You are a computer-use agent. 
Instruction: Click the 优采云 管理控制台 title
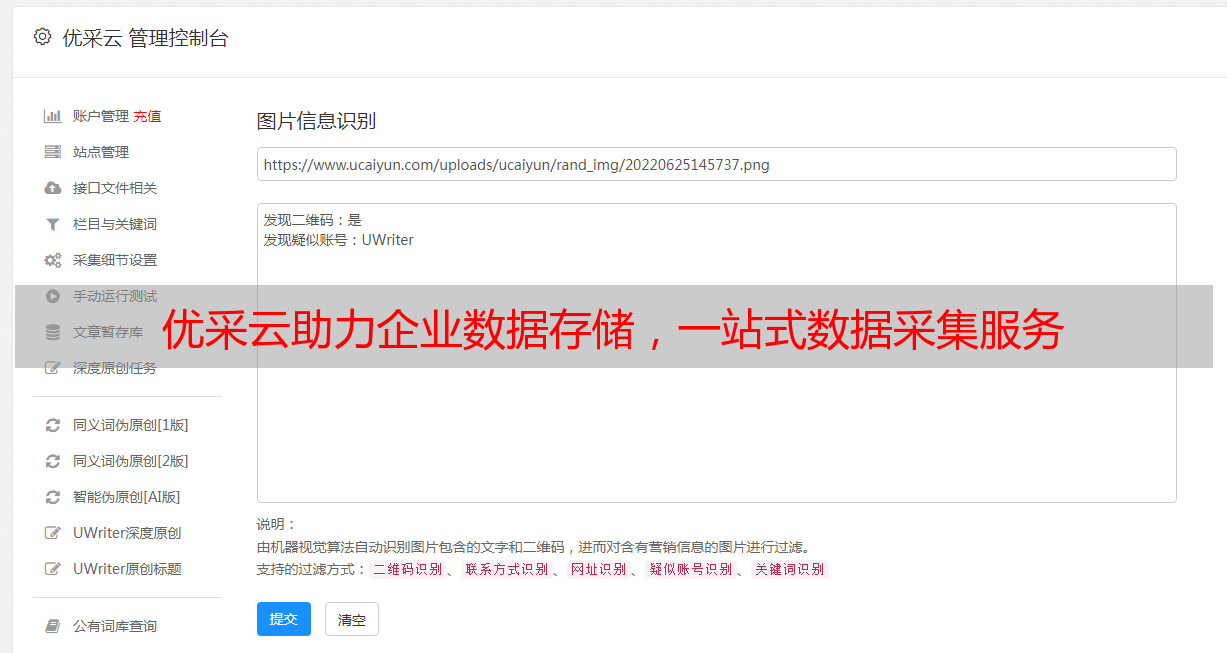pos(145,38)
